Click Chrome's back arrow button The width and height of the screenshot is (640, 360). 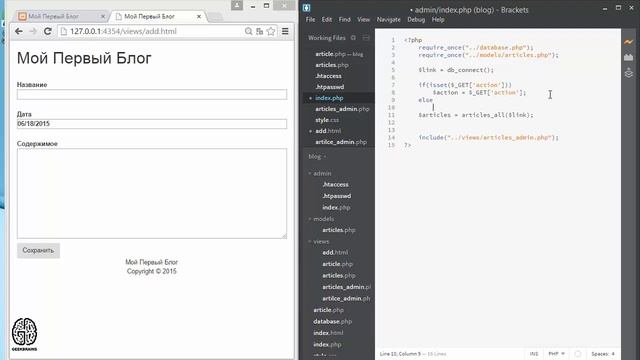pos(19,31)
